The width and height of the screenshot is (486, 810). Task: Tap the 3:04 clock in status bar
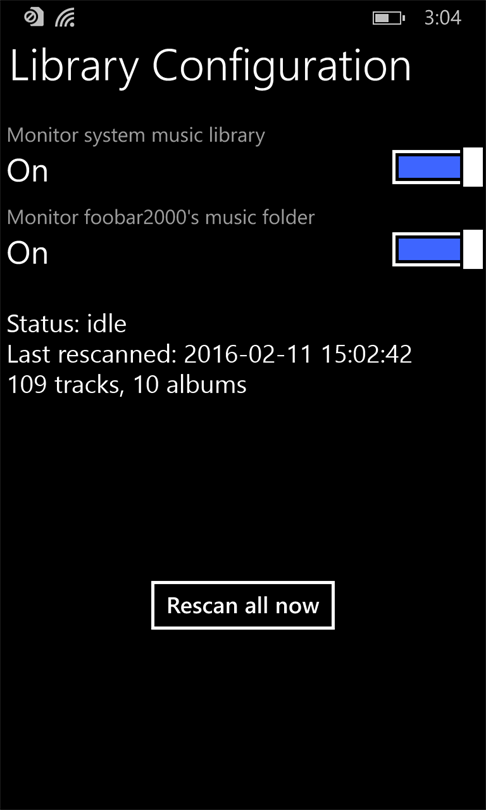click(x=443, y=19)
